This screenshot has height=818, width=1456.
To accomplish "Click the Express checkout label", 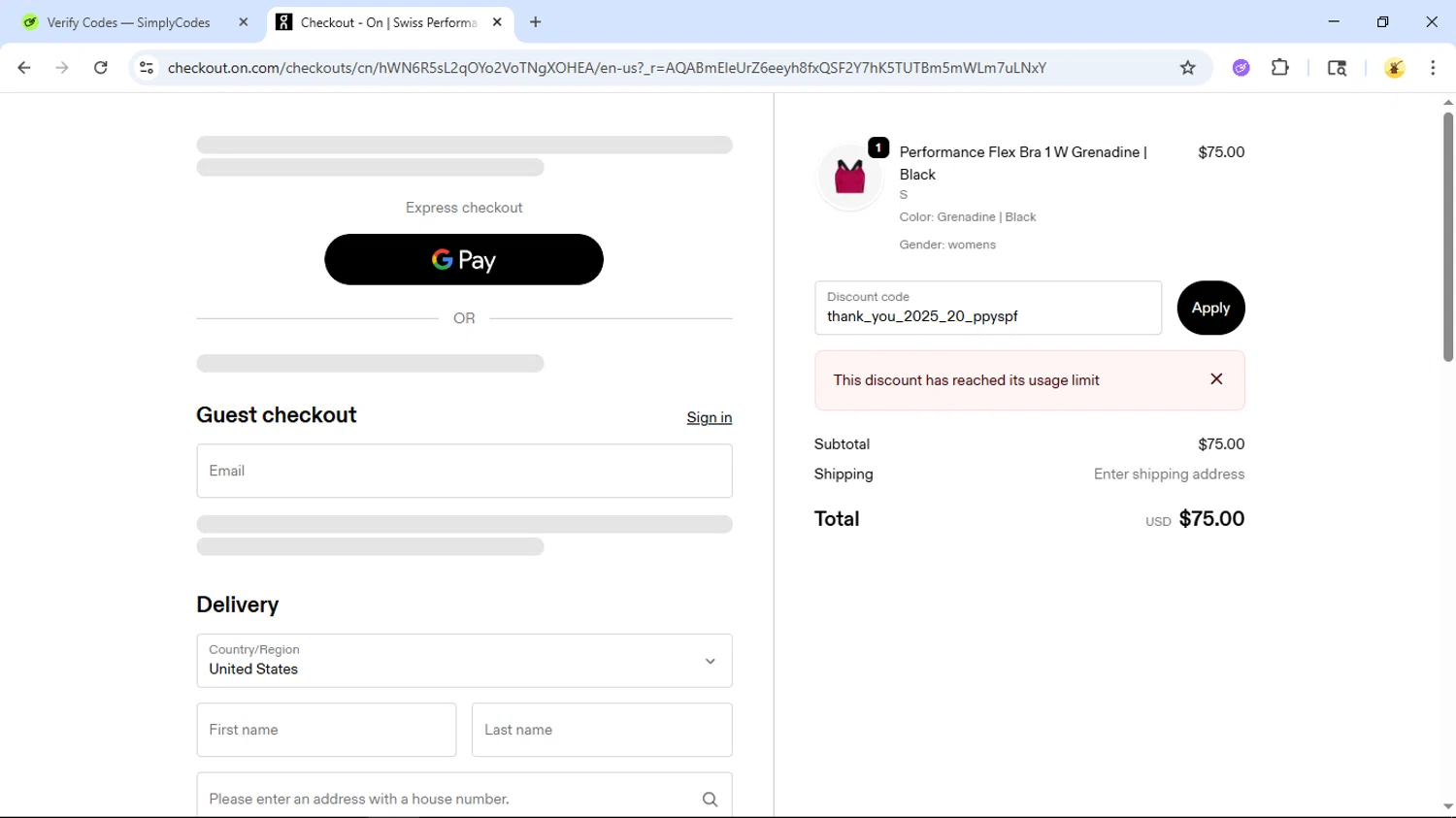I will click(x=464, y=208).
